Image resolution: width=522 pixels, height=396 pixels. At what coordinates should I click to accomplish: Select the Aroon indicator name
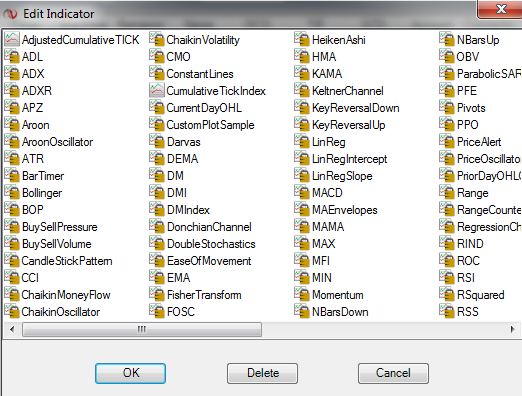pyautogui.click(x=36, y=125)
